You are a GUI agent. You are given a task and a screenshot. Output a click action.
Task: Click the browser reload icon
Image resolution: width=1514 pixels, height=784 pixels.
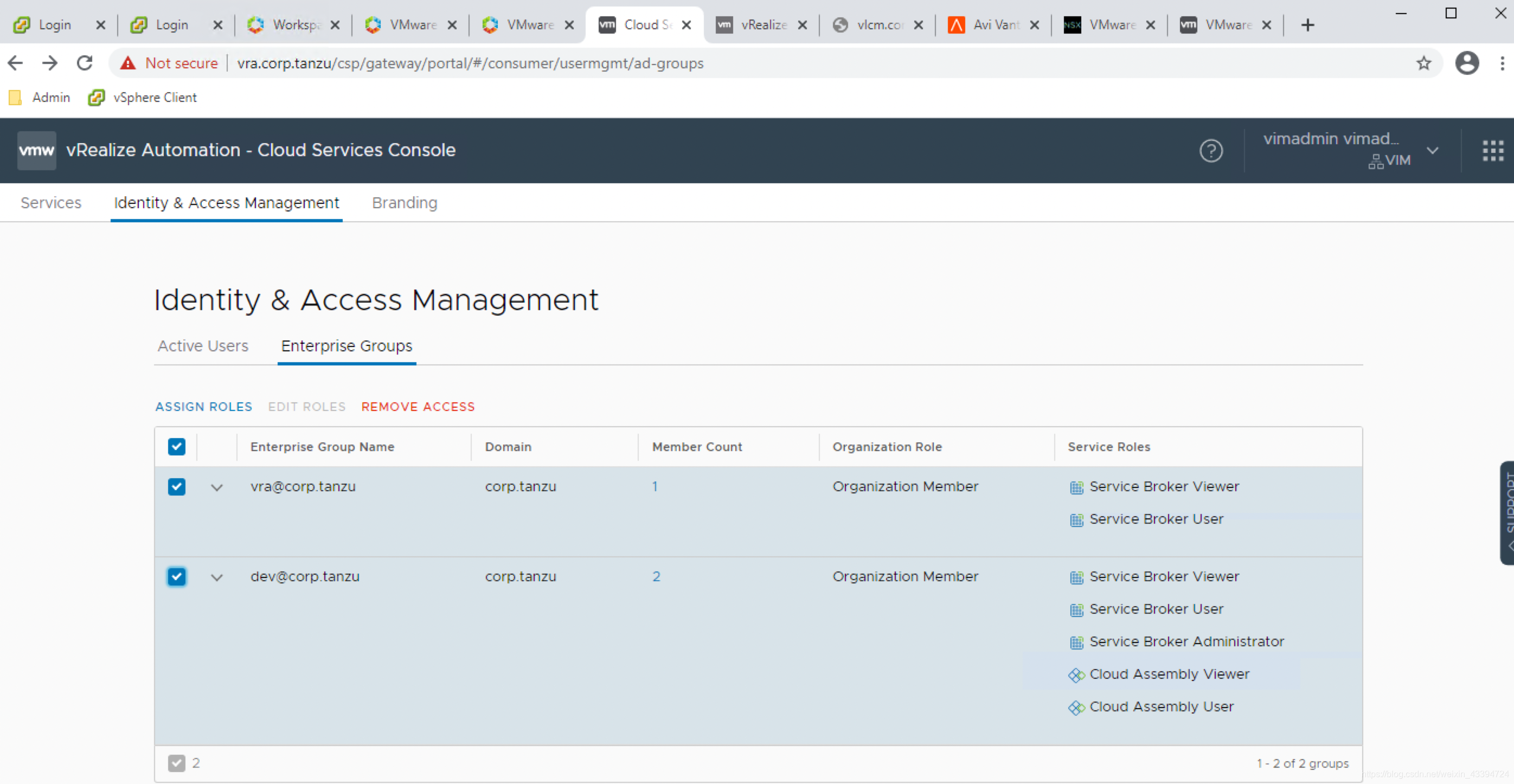[85, 63]
